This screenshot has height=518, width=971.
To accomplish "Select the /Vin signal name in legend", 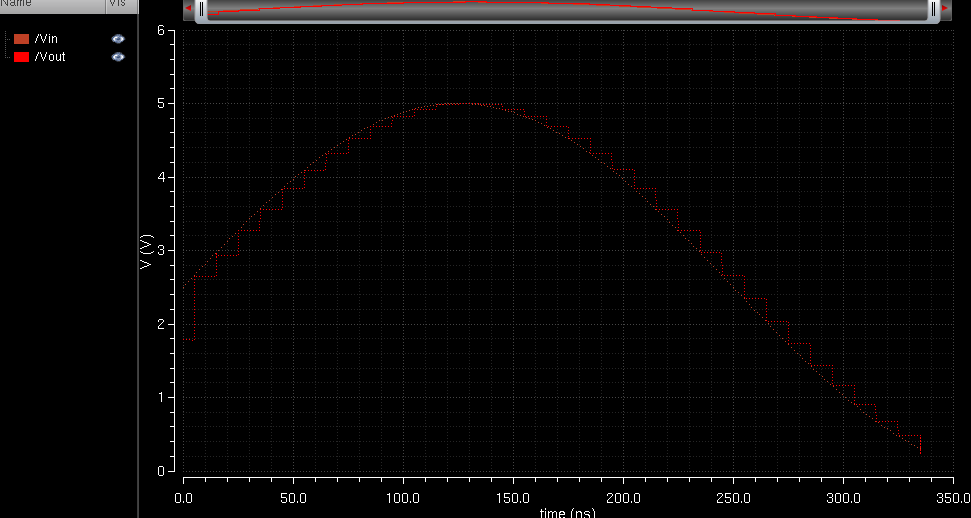I will point(46,39).
